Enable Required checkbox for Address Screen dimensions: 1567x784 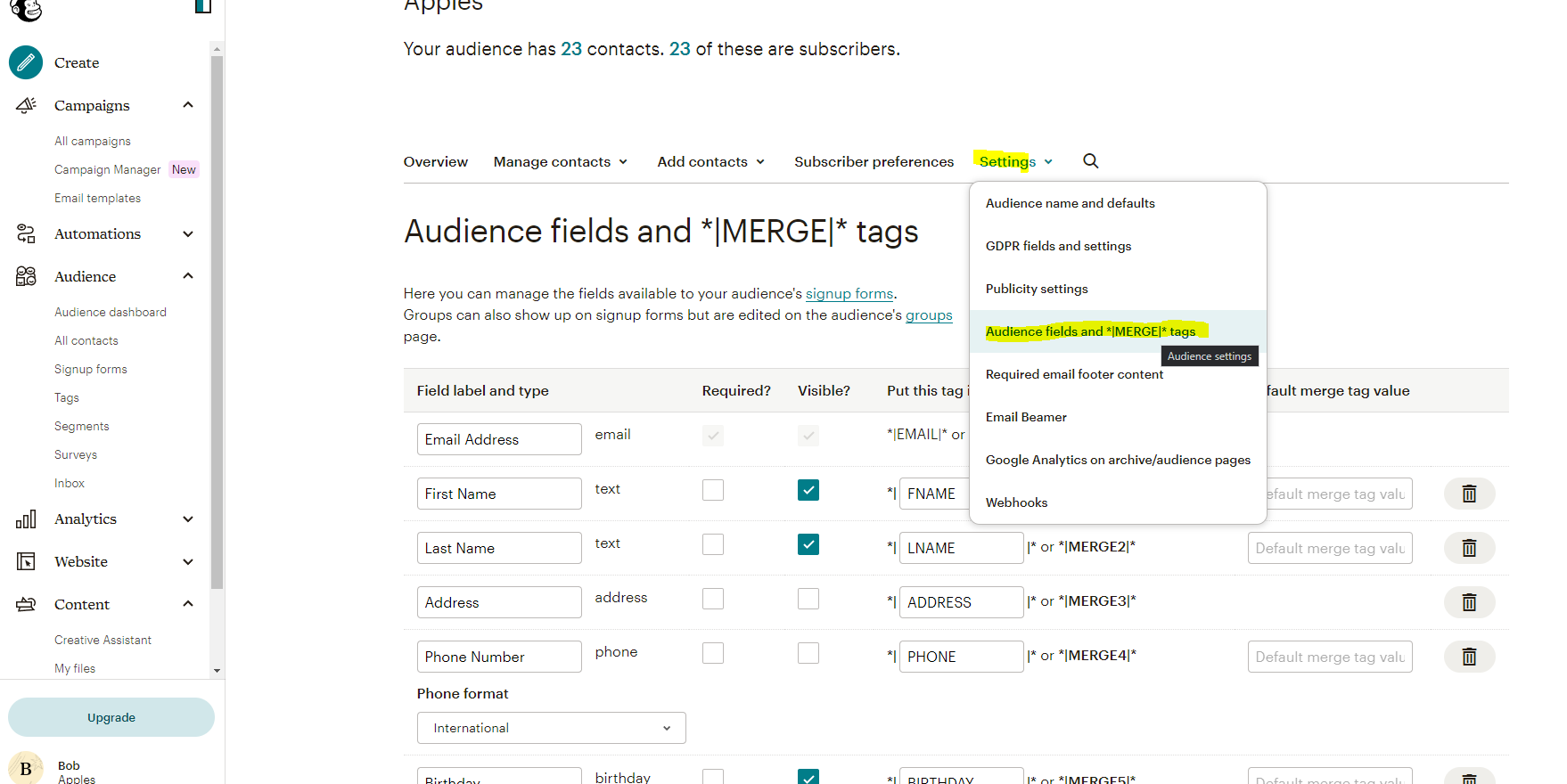tap(713, 599)
